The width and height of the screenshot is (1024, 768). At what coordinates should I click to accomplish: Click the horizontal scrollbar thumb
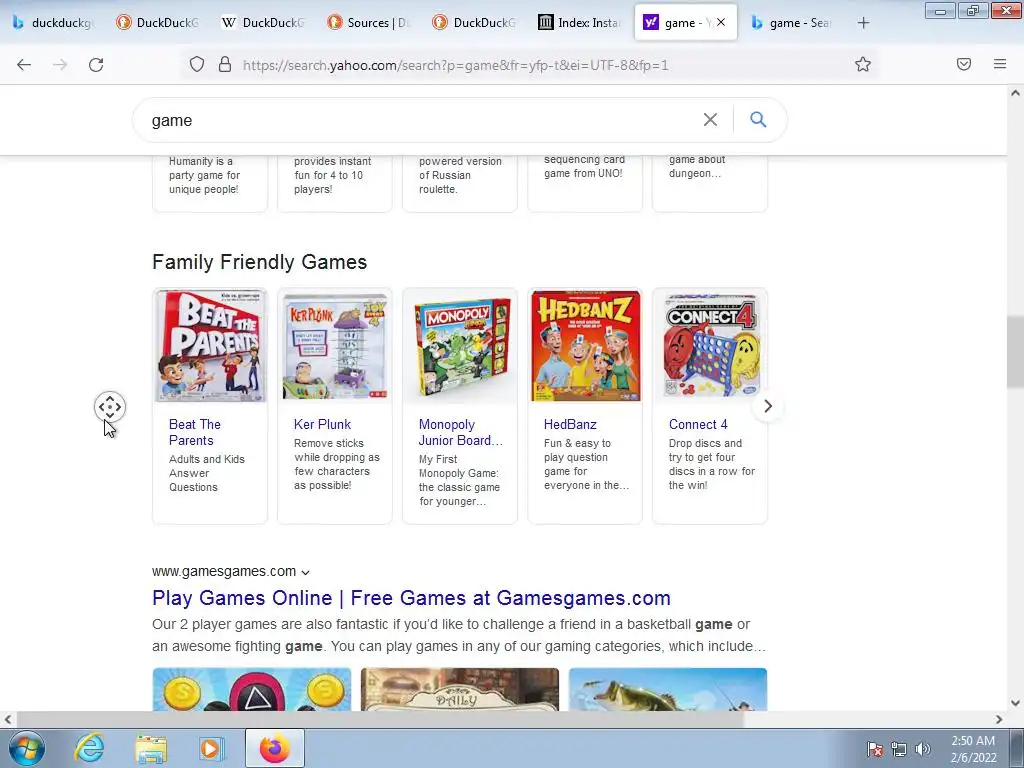click(x=380, y=720)
